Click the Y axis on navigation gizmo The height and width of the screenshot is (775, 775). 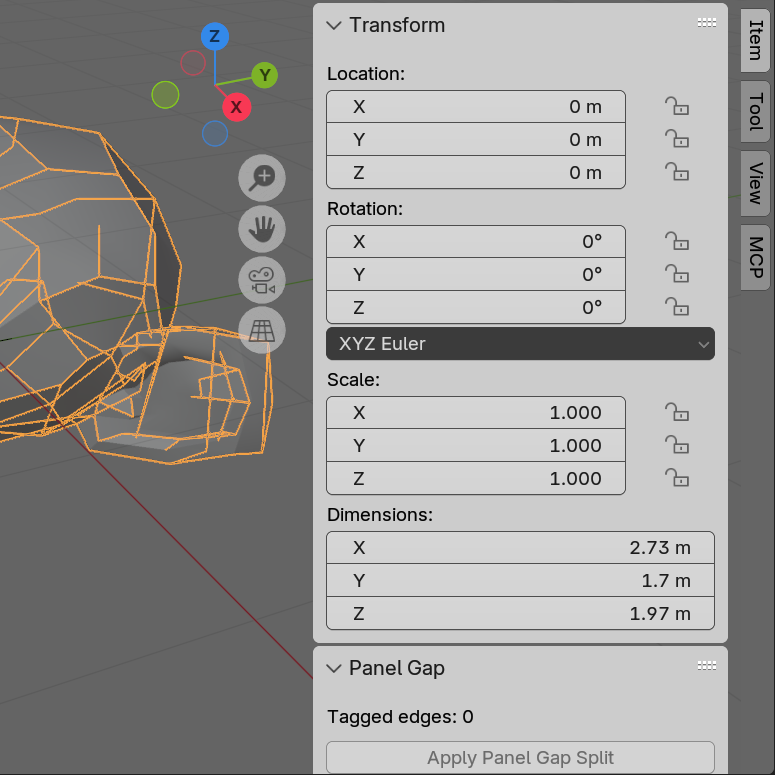[x=264, y=75]
